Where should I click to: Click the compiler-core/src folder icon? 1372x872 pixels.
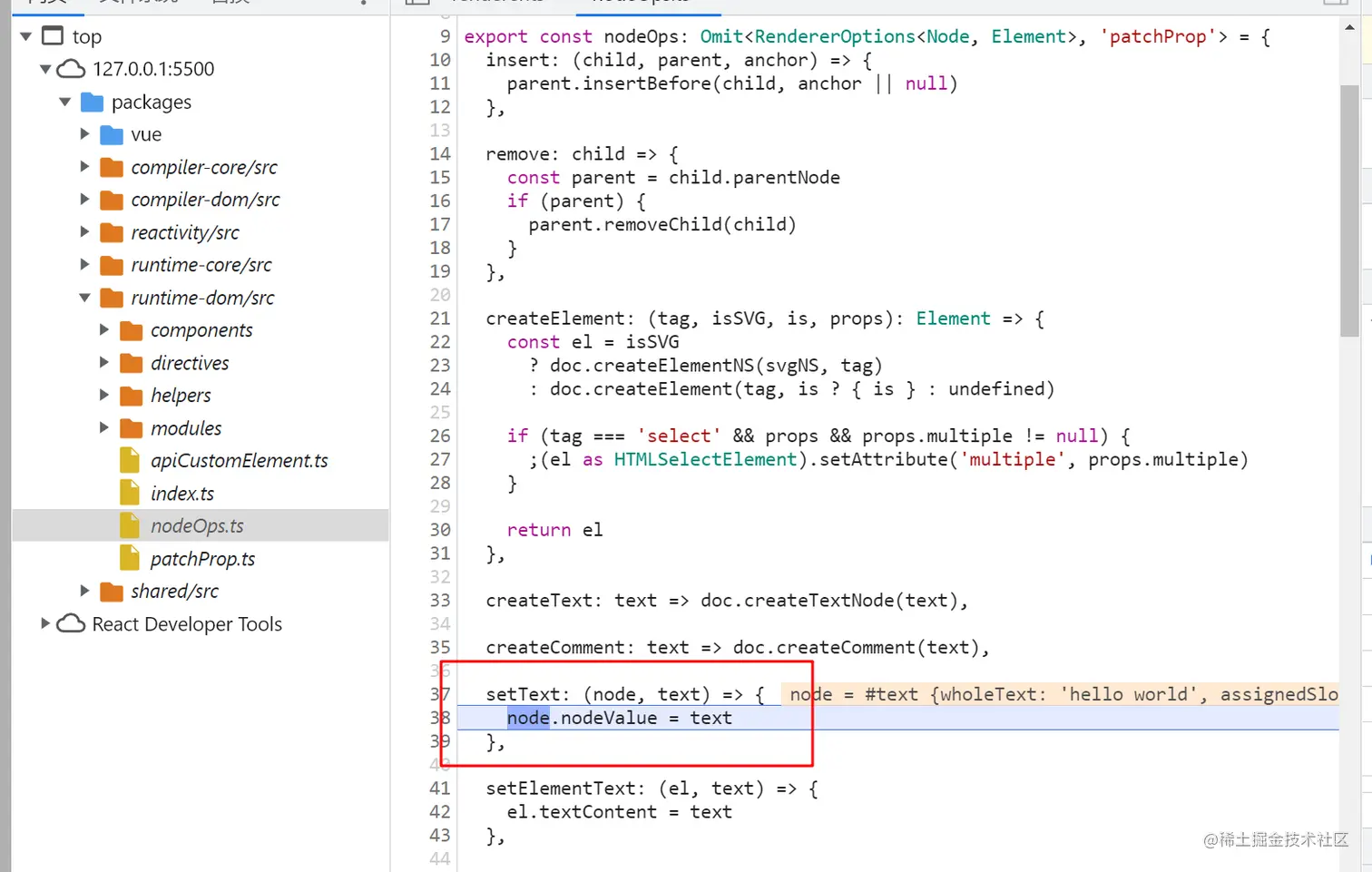[x=112, y=167]
